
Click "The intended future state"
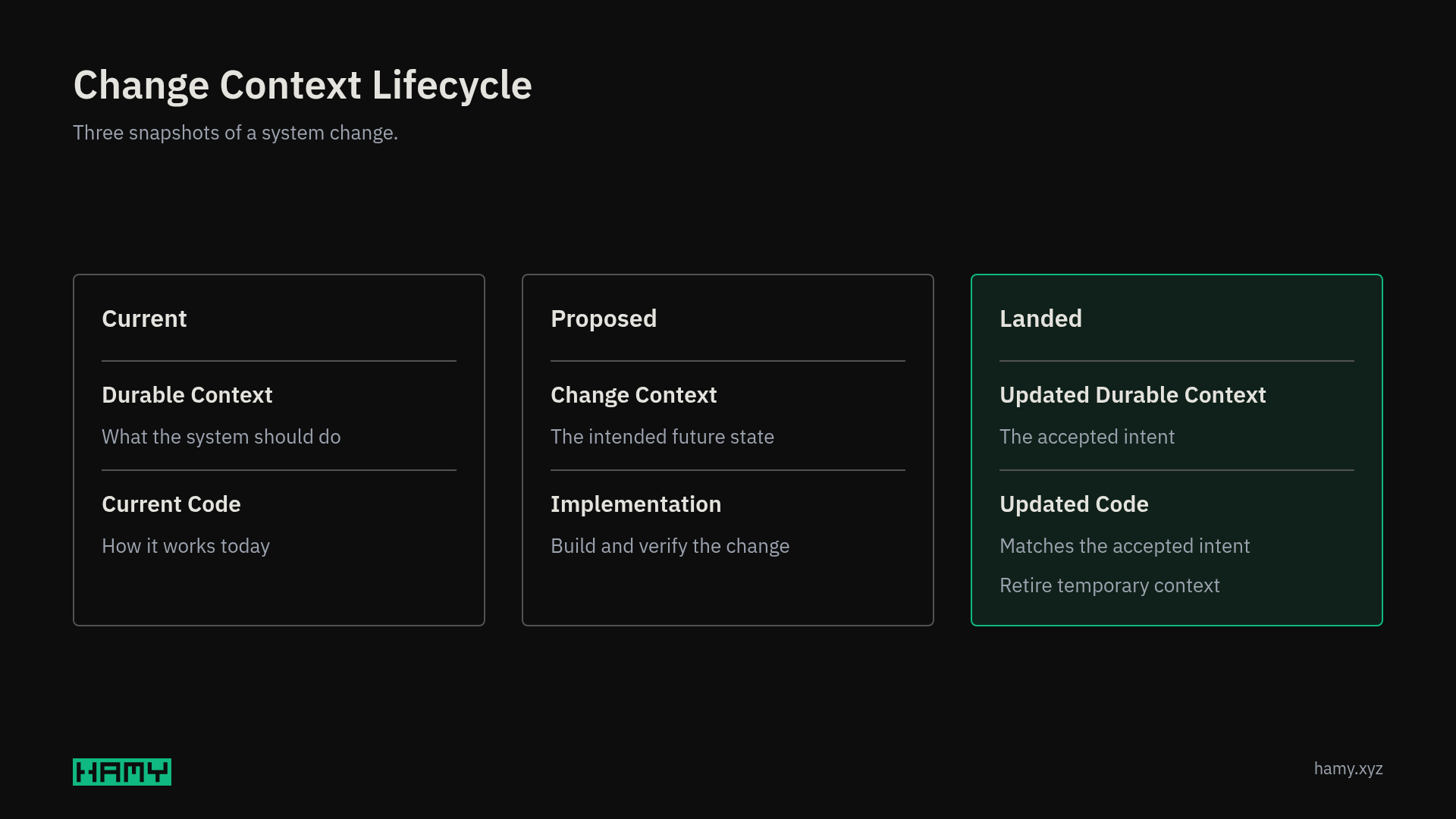(662, 437)
